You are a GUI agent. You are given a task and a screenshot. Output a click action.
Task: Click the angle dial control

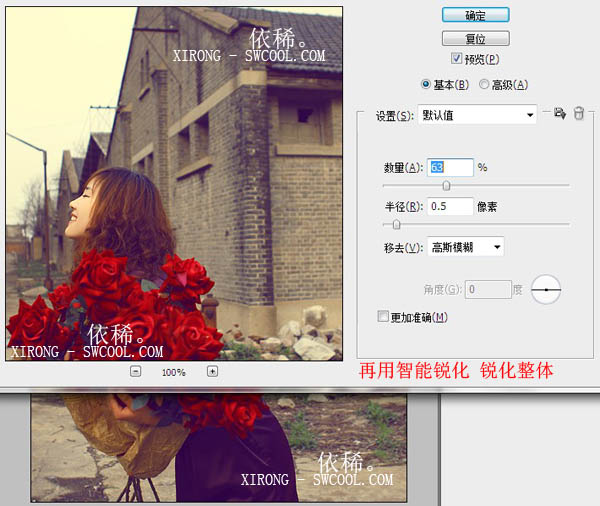coord(546,290)
